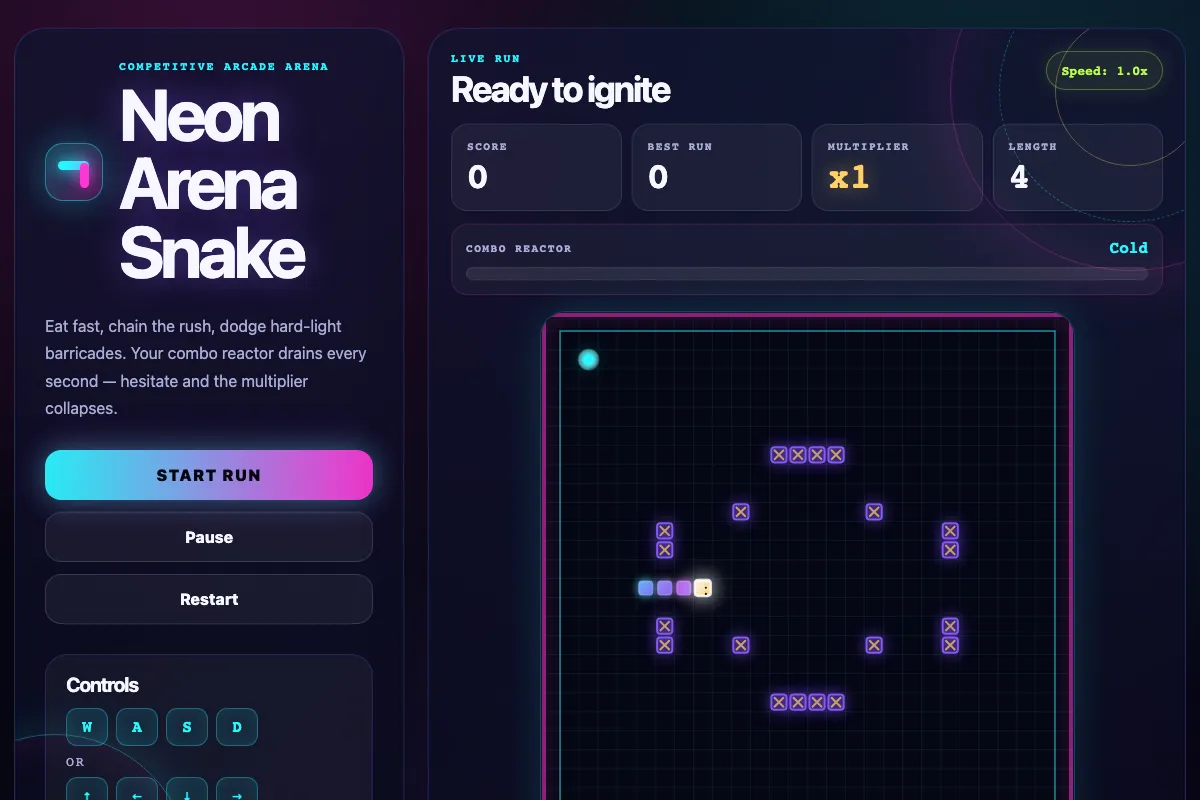
Task: Select the A control key
Action: 137,727
